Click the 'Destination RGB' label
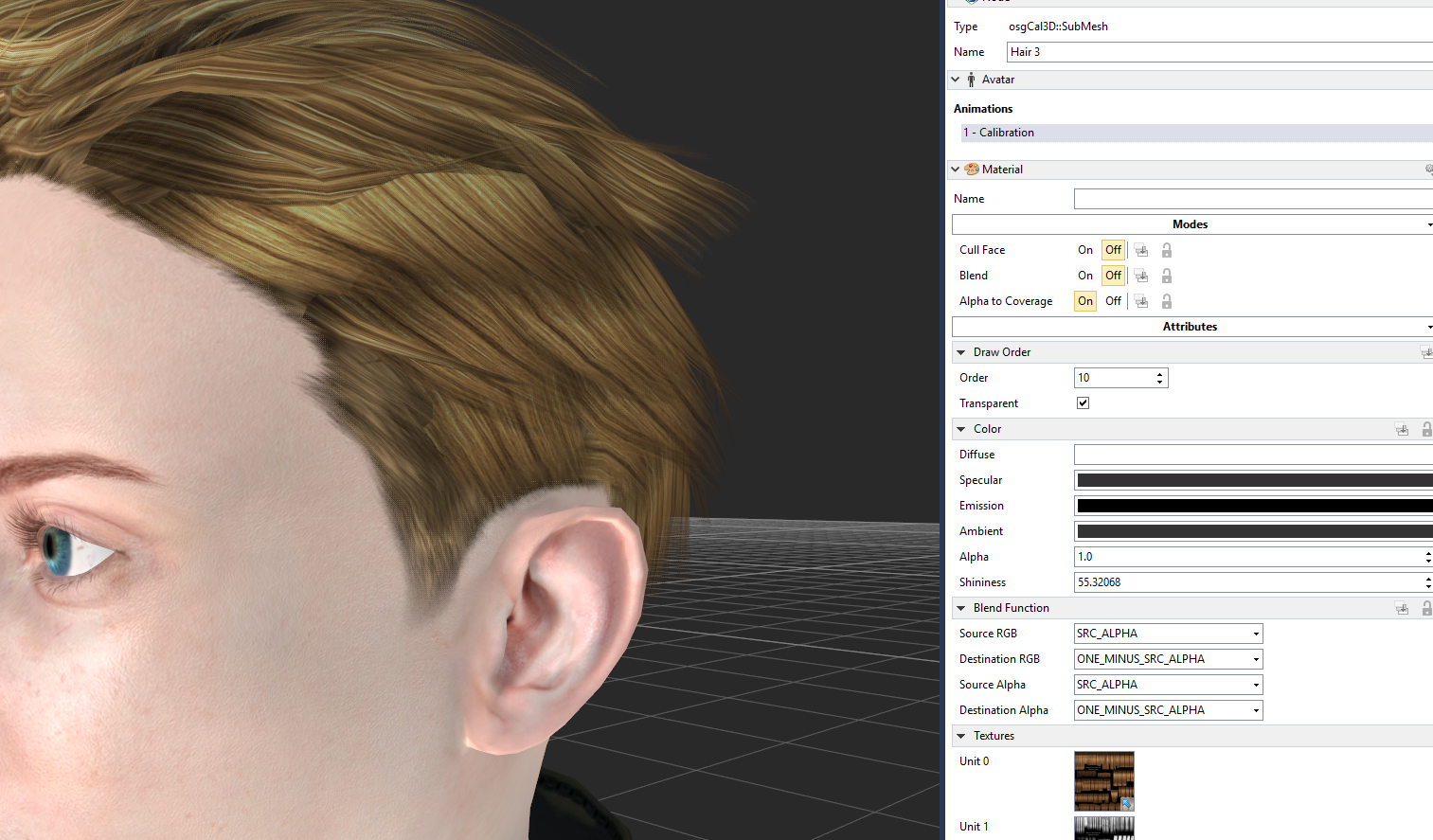This screenshot has height=840, width=1433. click(999, 659)
